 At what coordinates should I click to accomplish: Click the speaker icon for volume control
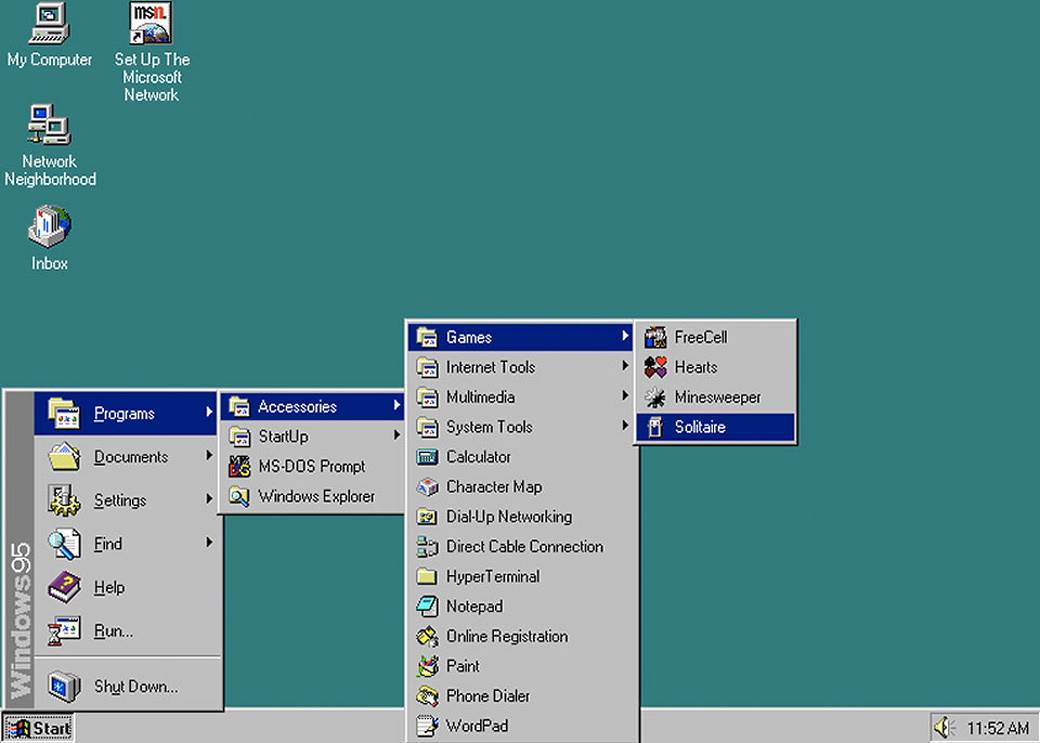click(945, 726)
